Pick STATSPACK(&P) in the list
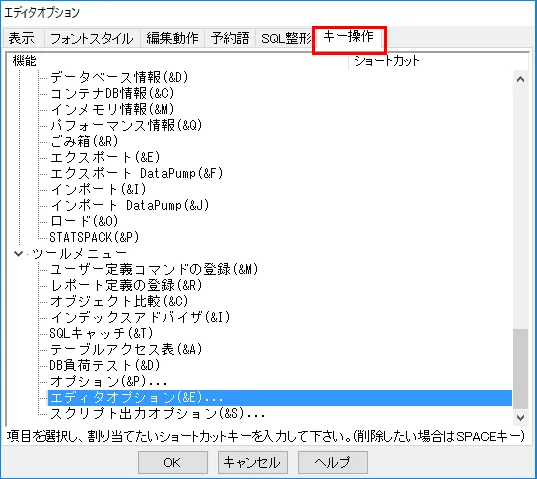This screenshot has height=479, width=537. point(94,237)
